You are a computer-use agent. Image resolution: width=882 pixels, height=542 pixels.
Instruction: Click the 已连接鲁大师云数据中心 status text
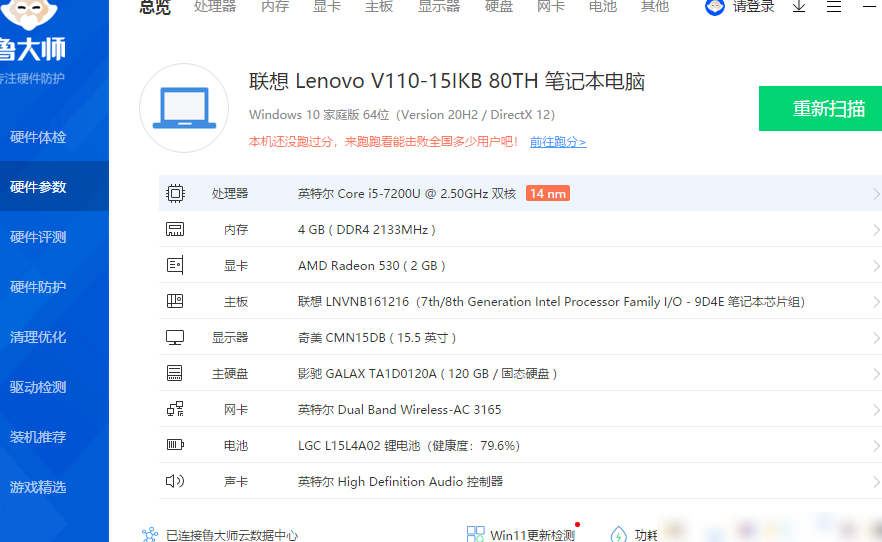[x=232, y=535]
